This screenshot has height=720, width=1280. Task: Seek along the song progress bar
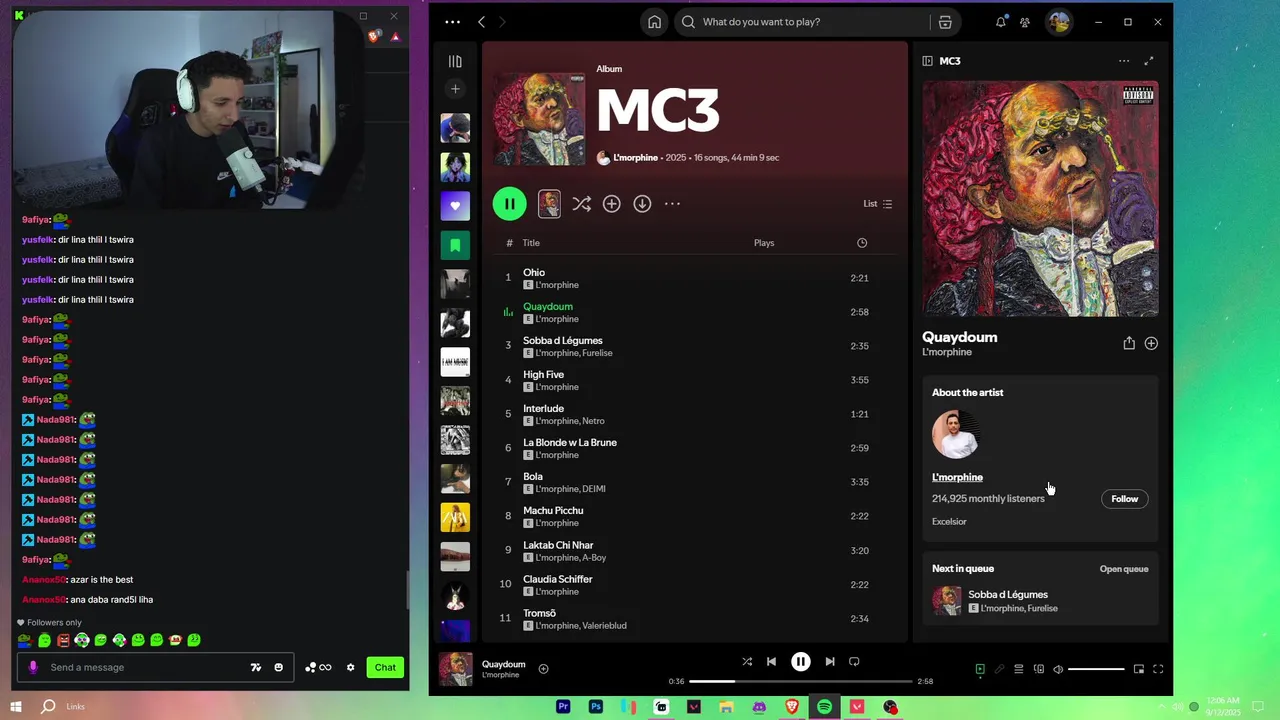(801, 681)
